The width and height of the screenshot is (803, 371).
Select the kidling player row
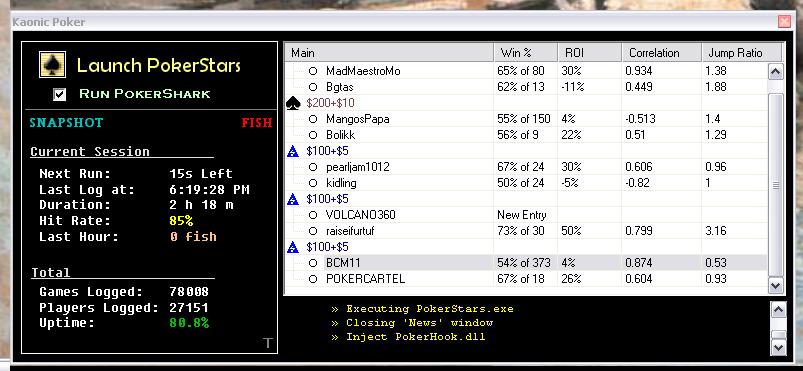(525, 183)
